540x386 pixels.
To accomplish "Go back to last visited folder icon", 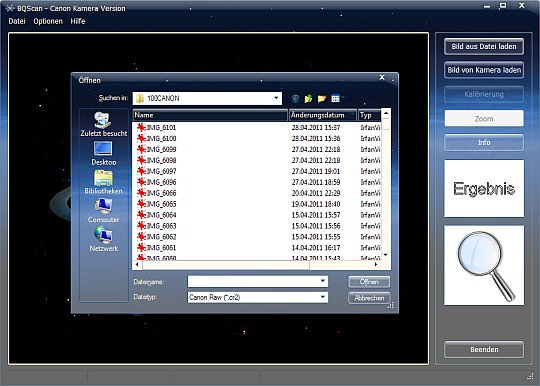I will coord(295,99).
